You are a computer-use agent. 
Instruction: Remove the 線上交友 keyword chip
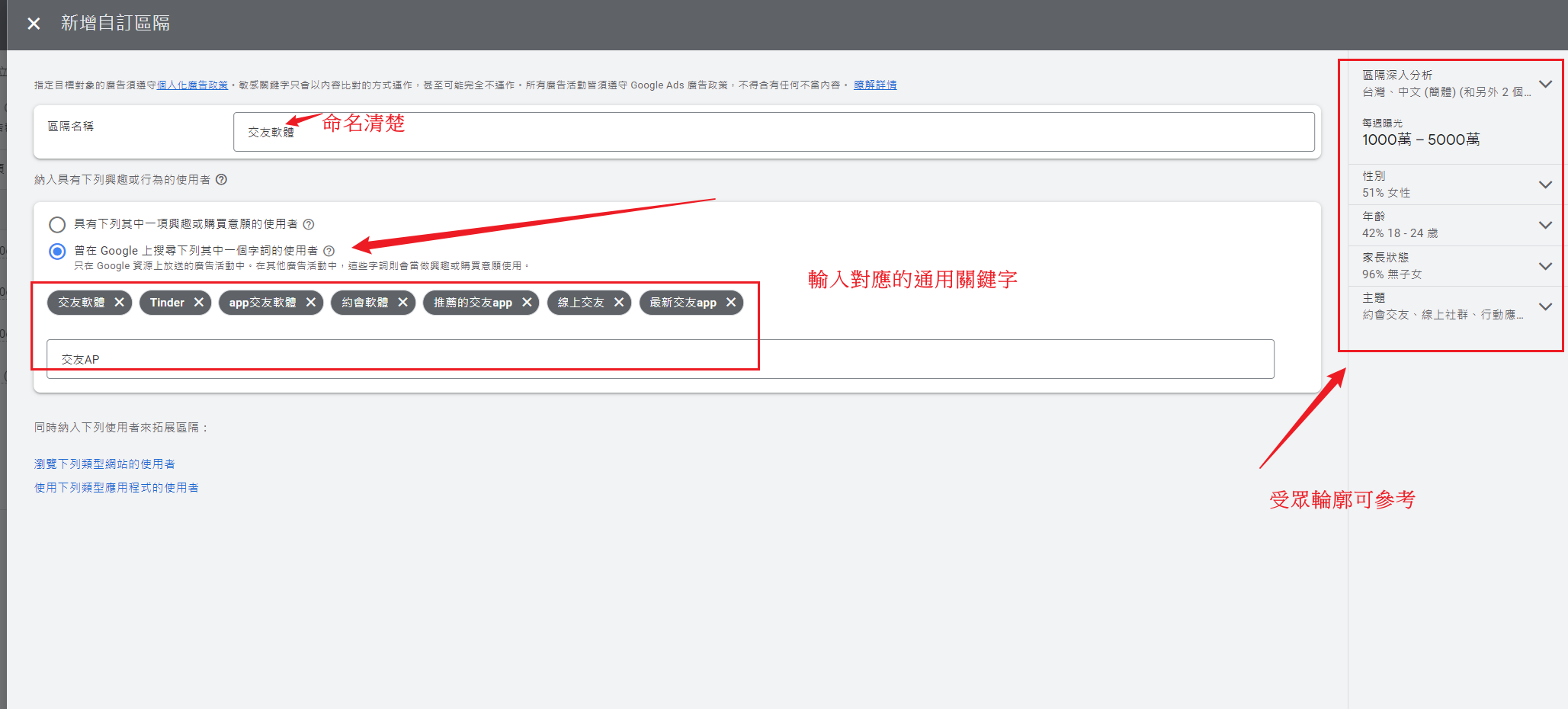tap(619, 303)
